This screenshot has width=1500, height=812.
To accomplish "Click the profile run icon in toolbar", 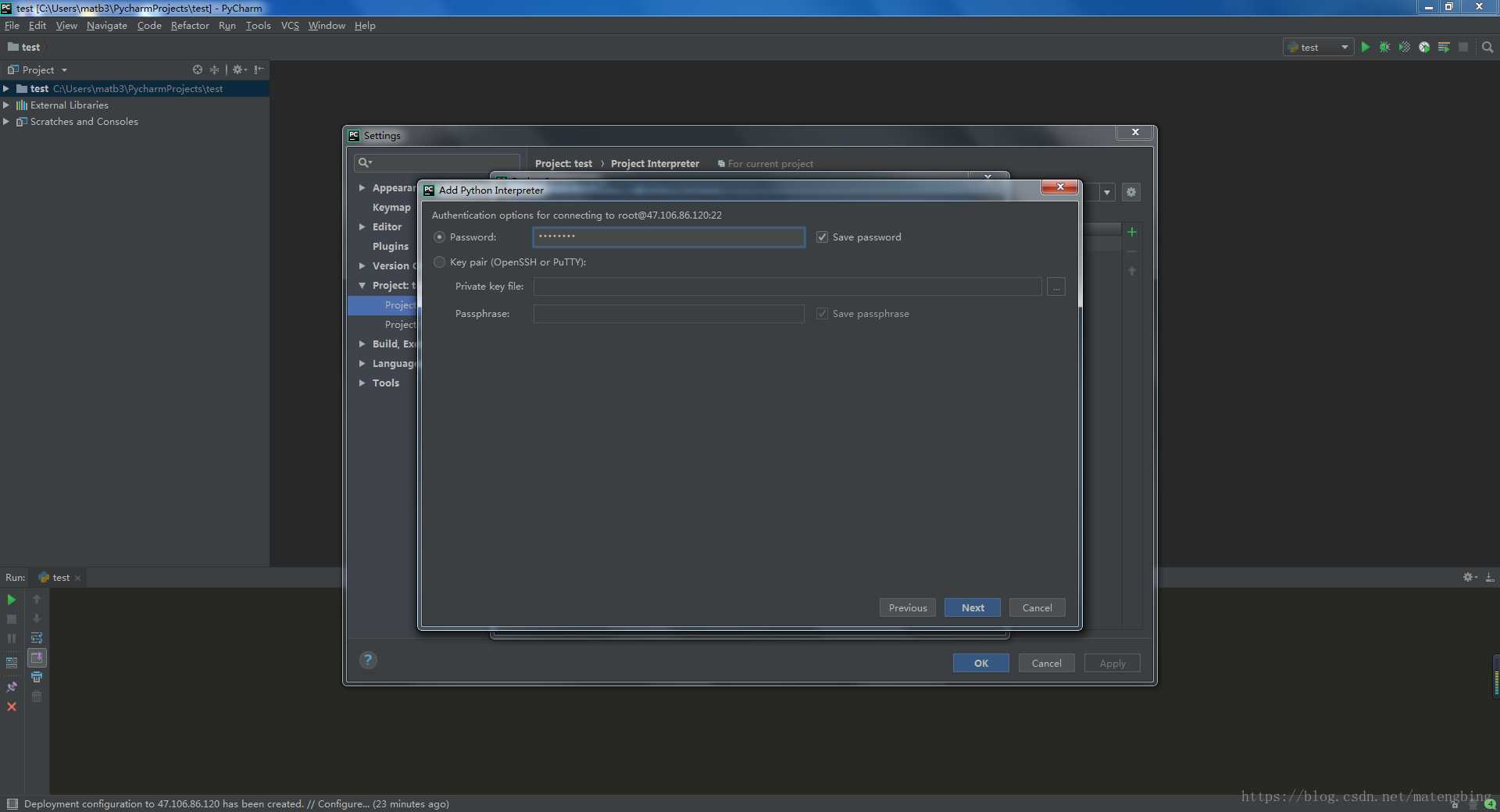I will [1424, 48].
